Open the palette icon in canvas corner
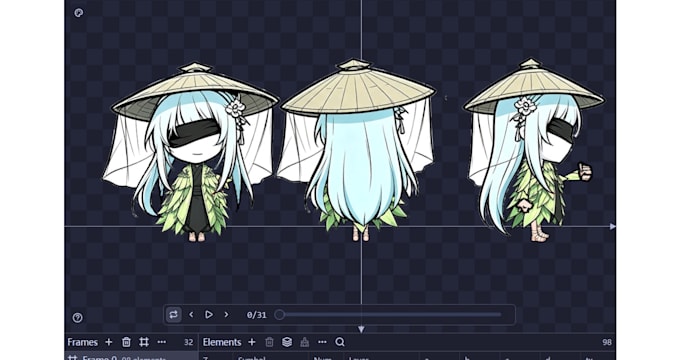Screen dimensions: 680x360 click(78, 13)
